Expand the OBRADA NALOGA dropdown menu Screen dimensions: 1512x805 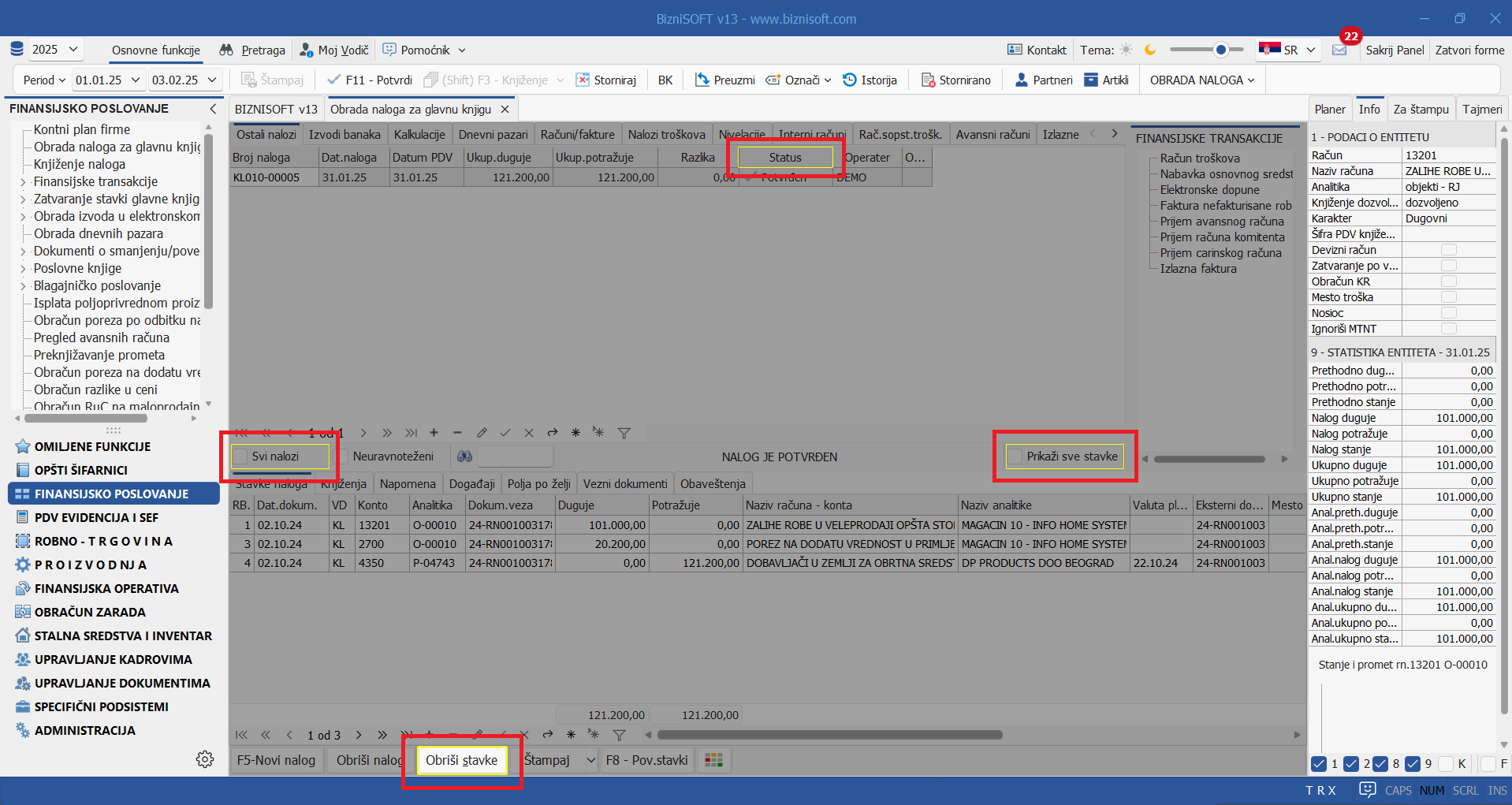click(x=1201, y=80)
